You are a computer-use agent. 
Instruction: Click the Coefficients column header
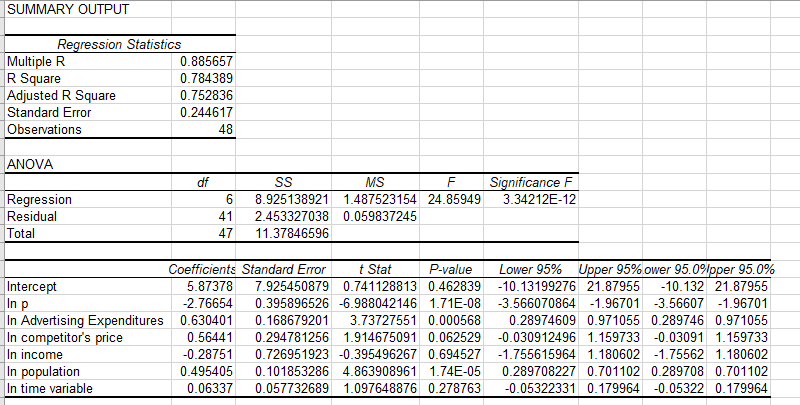[202, 269]
